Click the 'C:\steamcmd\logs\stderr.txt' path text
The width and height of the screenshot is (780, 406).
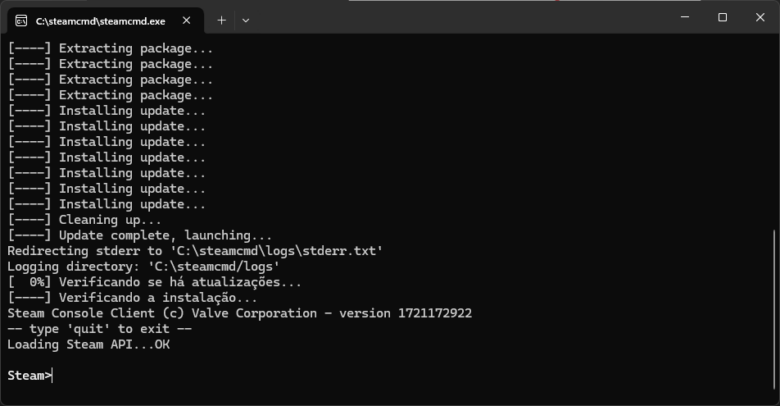(277, 251)
